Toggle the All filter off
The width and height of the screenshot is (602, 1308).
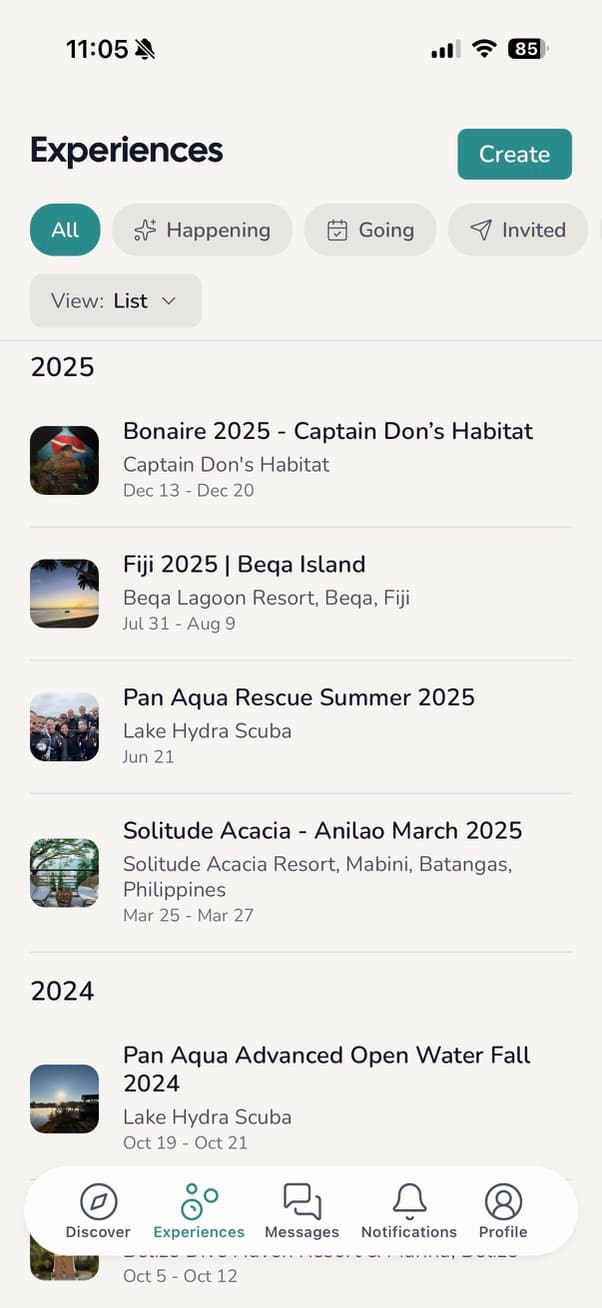64,230
